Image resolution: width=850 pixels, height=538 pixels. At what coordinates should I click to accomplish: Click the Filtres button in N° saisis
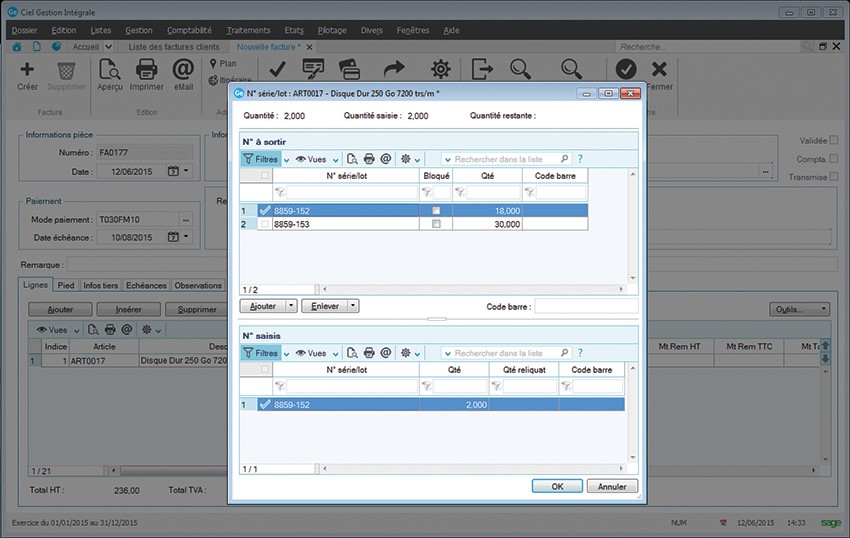click(x=260, y=353)
